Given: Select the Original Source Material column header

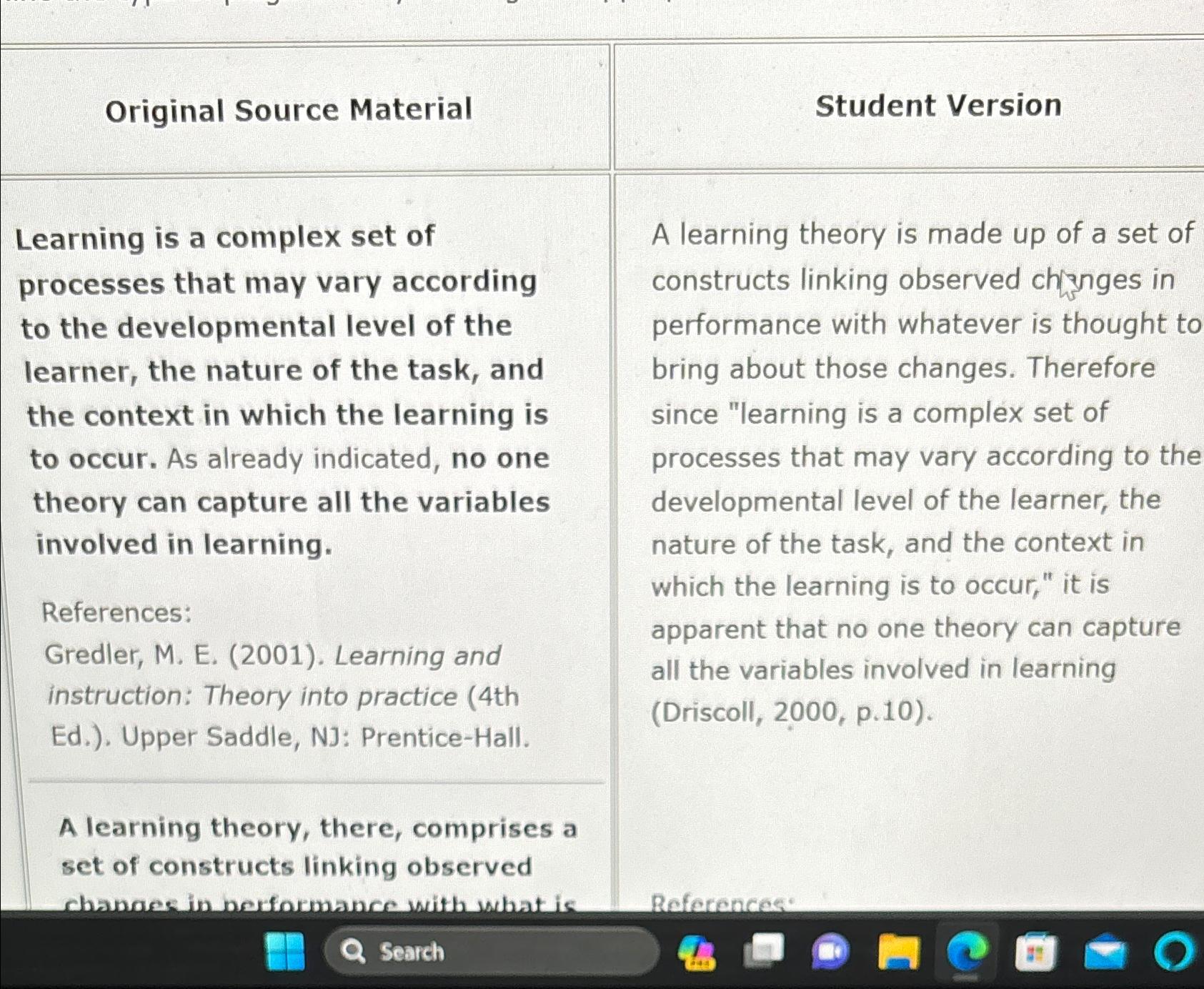Looking at the screenshot, I should 289,109.
